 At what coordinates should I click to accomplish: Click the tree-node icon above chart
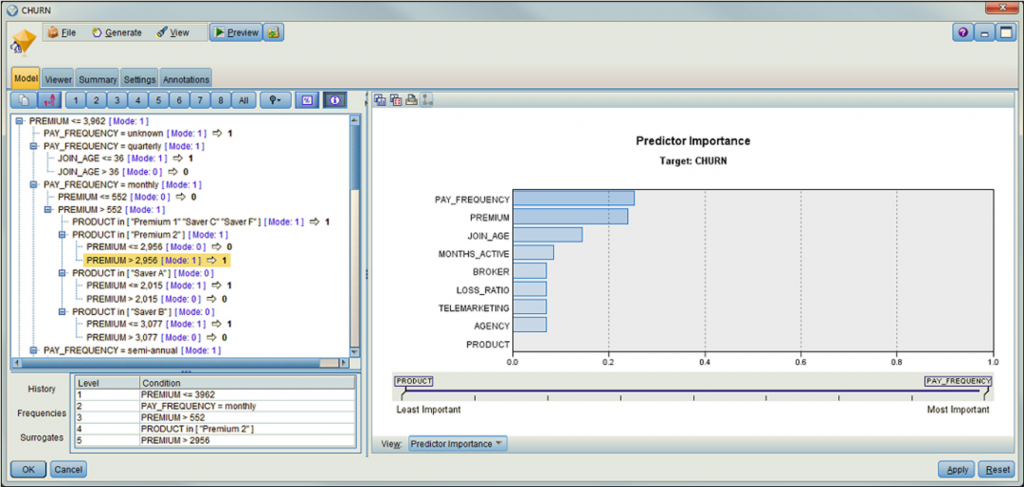pos(426,100)
